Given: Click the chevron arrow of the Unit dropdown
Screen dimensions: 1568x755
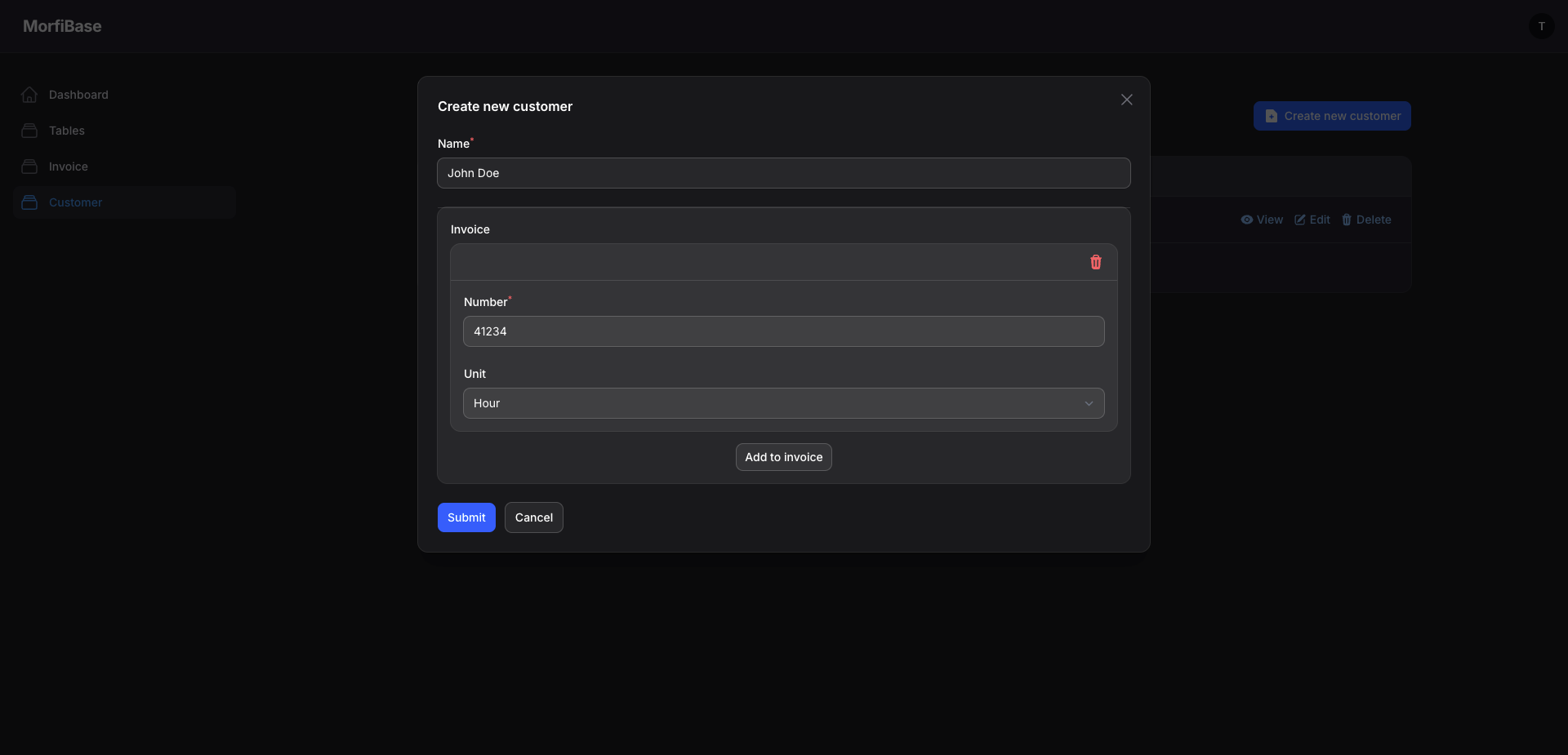Looking at the screenshot, I should (1089, 403).
